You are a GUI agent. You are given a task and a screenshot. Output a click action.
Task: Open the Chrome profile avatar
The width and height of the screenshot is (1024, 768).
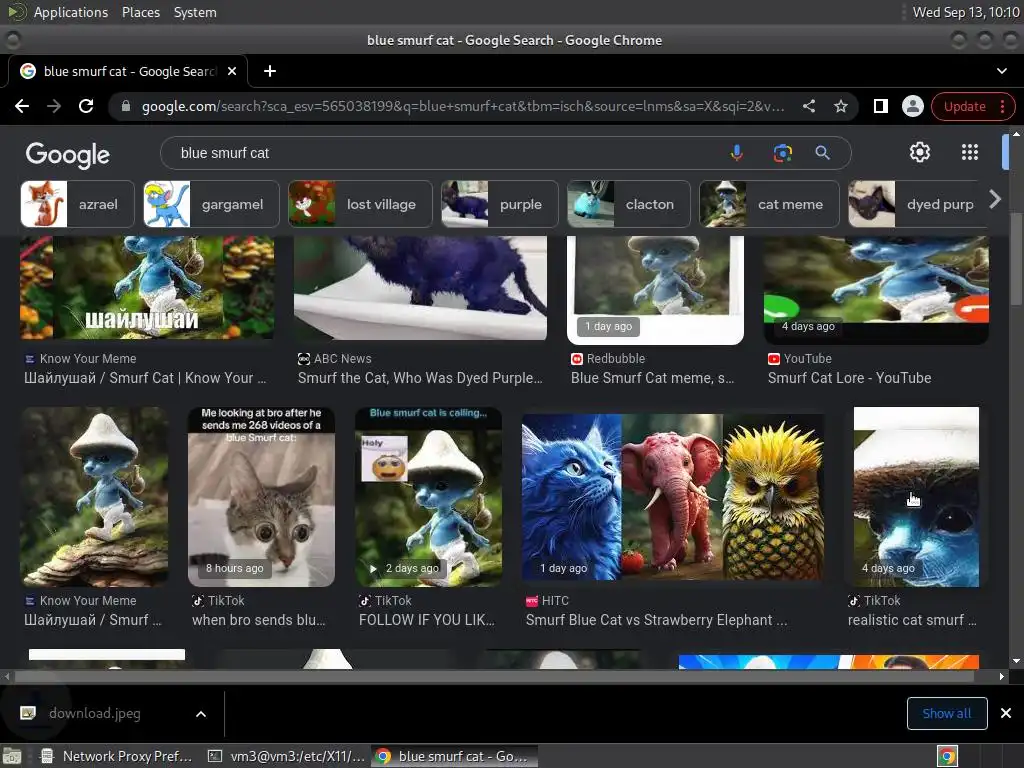click(x=912, y=106)
